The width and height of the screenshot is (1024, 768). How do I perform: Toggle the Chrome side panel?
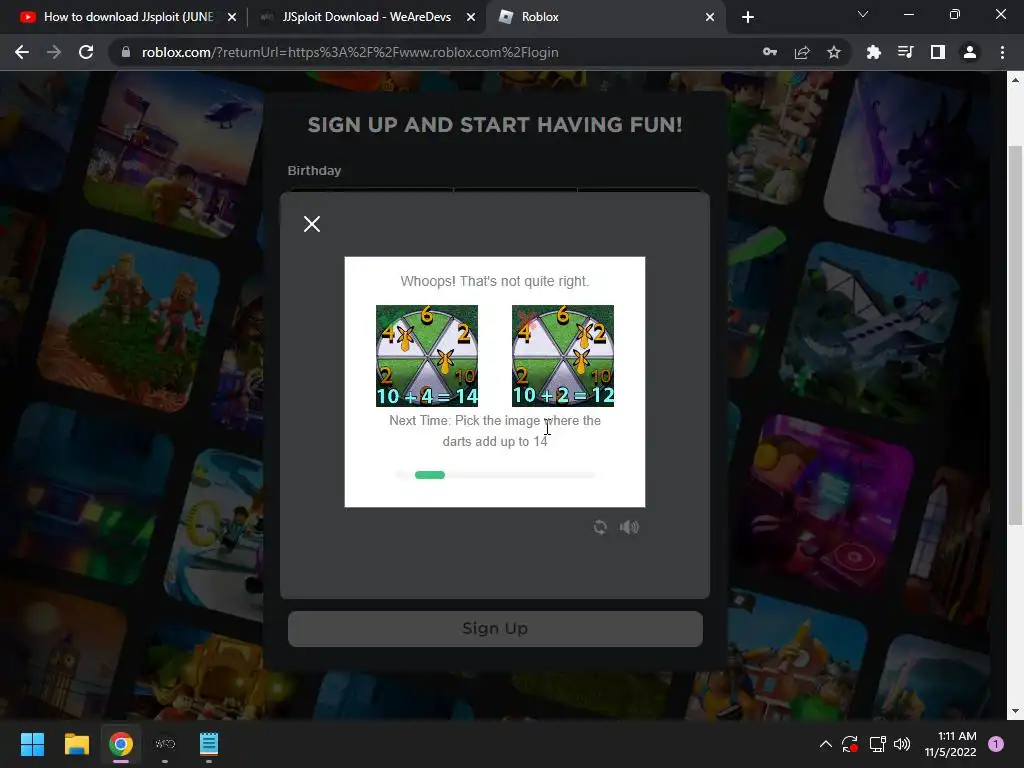pyautogui.click(x=938, y=52)
